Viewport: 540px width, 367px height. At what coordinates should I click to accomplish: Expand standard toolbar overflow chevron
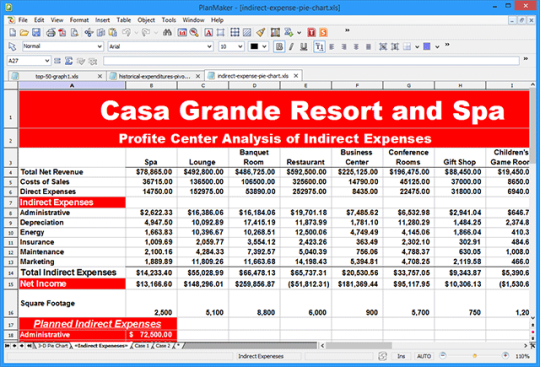tap(347, 31)
